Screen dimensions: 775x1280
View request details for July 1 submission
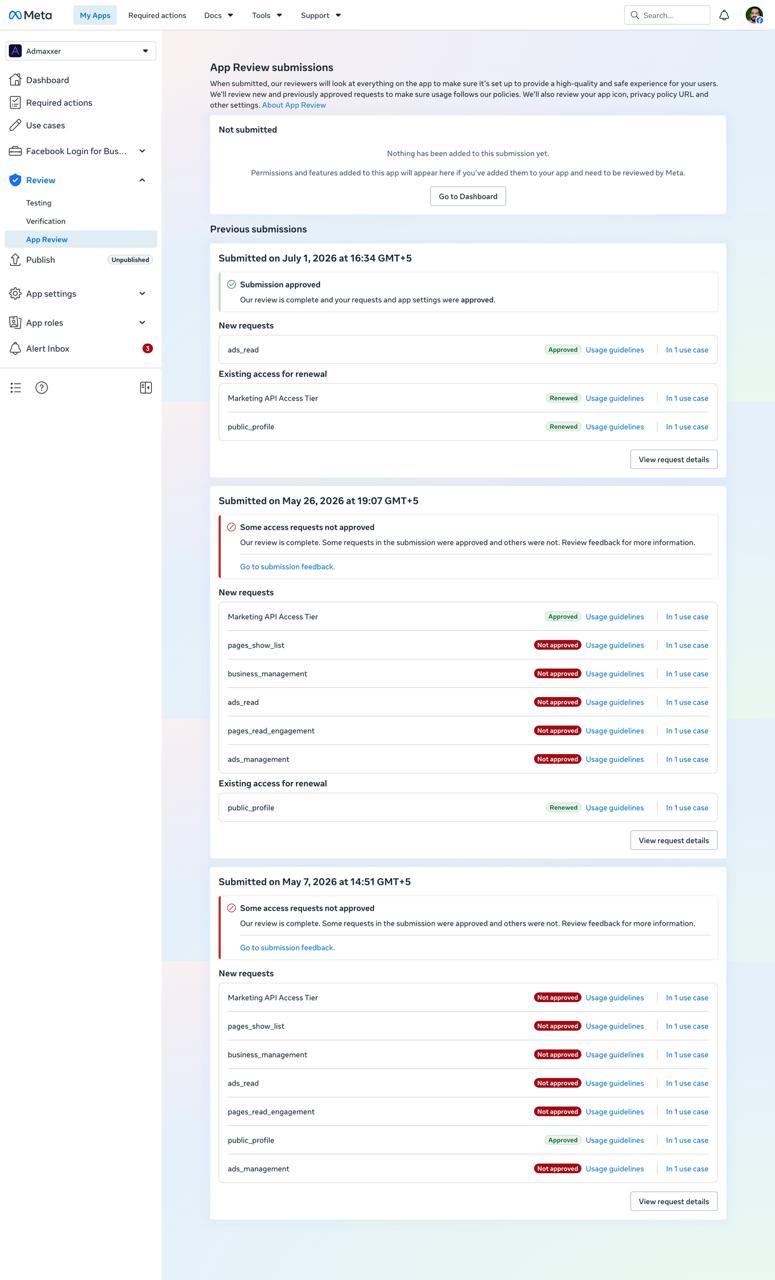(674, 459)
